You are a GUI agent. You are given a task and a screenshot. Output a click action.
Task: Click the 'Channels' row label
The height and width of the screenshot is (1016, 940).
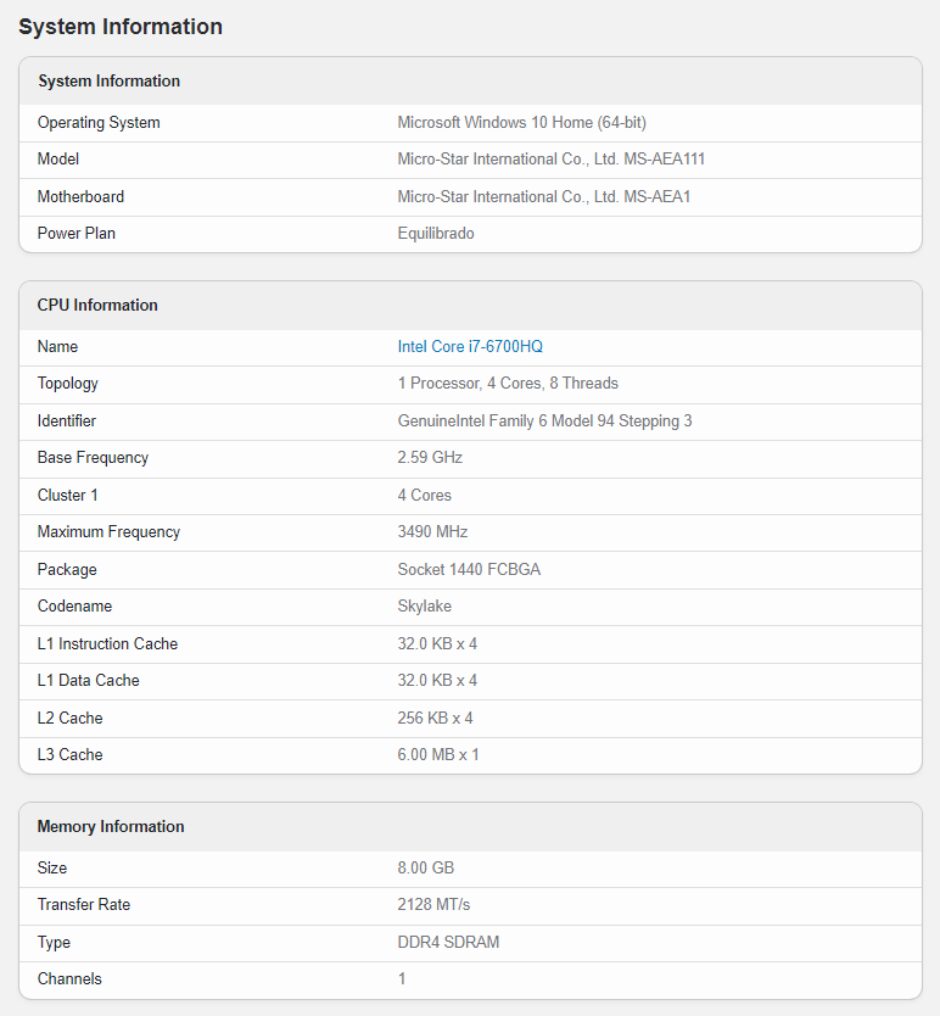pyautogui.click(x=69, y=979)
